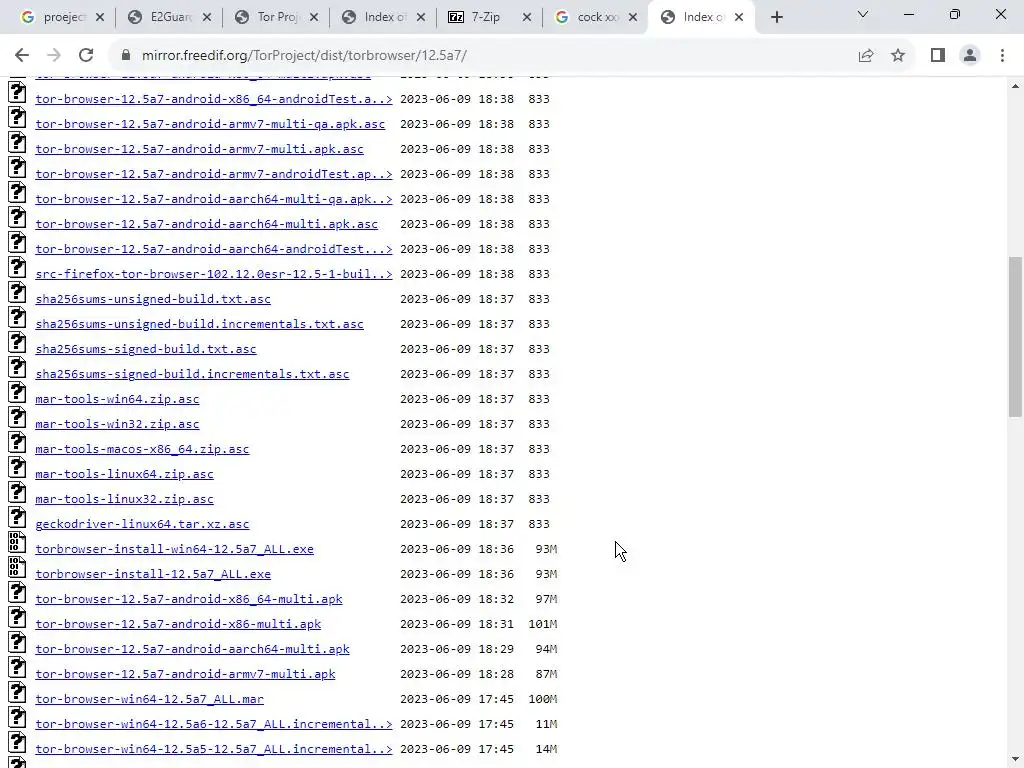1024x768 pixels.
Task: Click the 100M size of win64 mar
Action: click(x=543, y=699)
